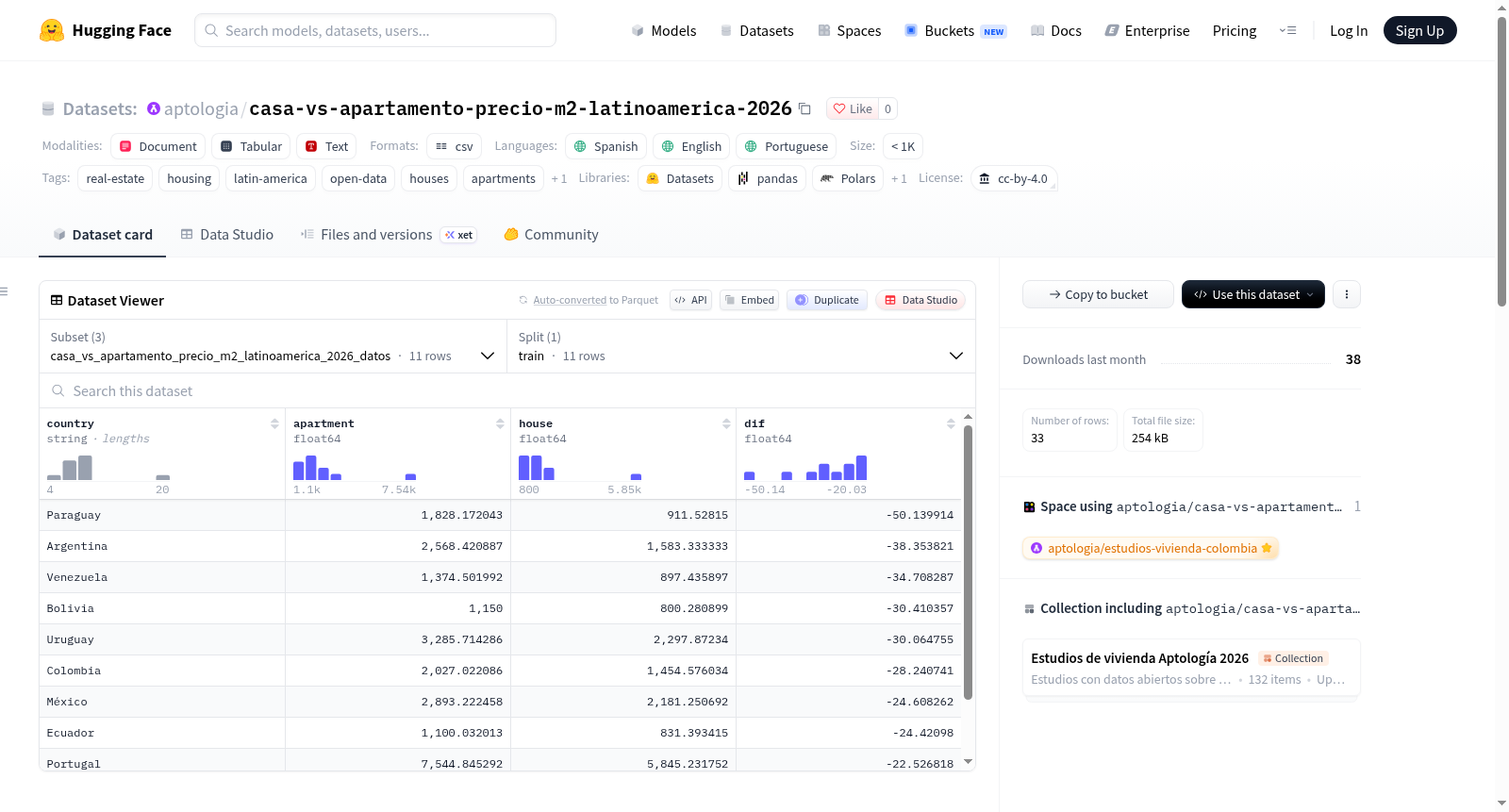
Task: Click the Search this dataset field
Action: [507, 390]
